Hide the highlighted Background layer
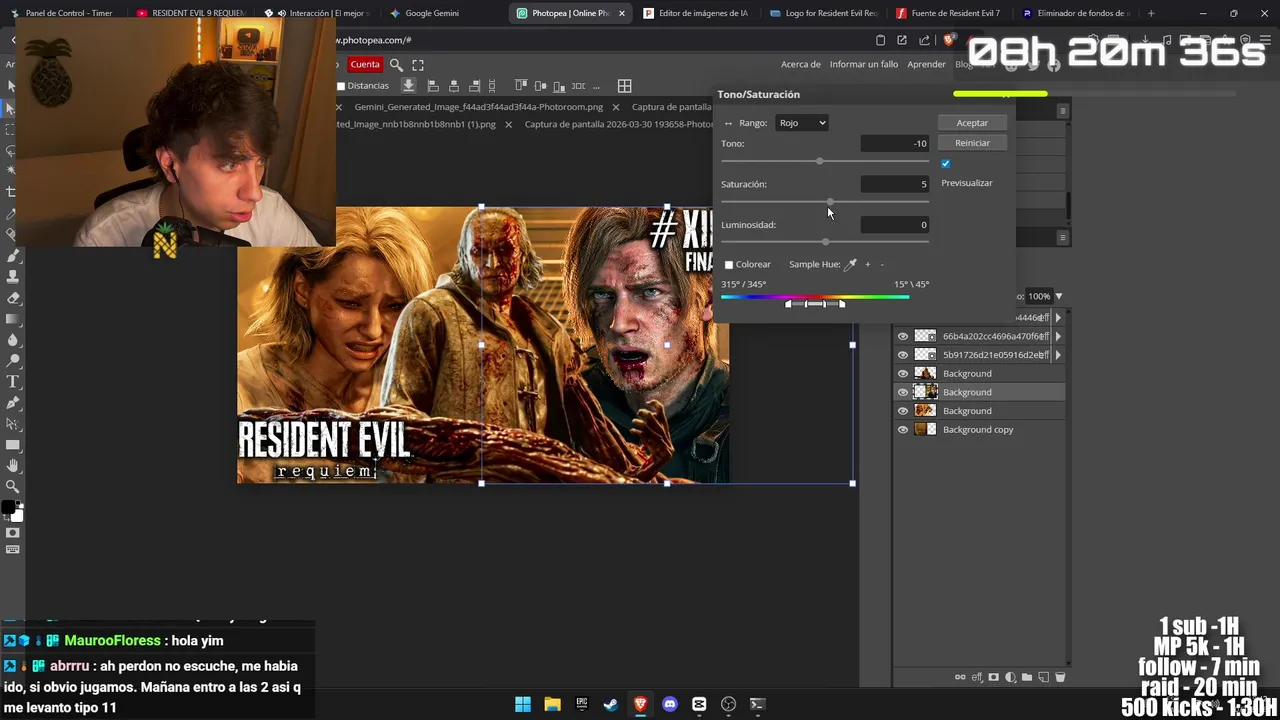This screenshot has width=1280, height=720. (x=903, y=392)
